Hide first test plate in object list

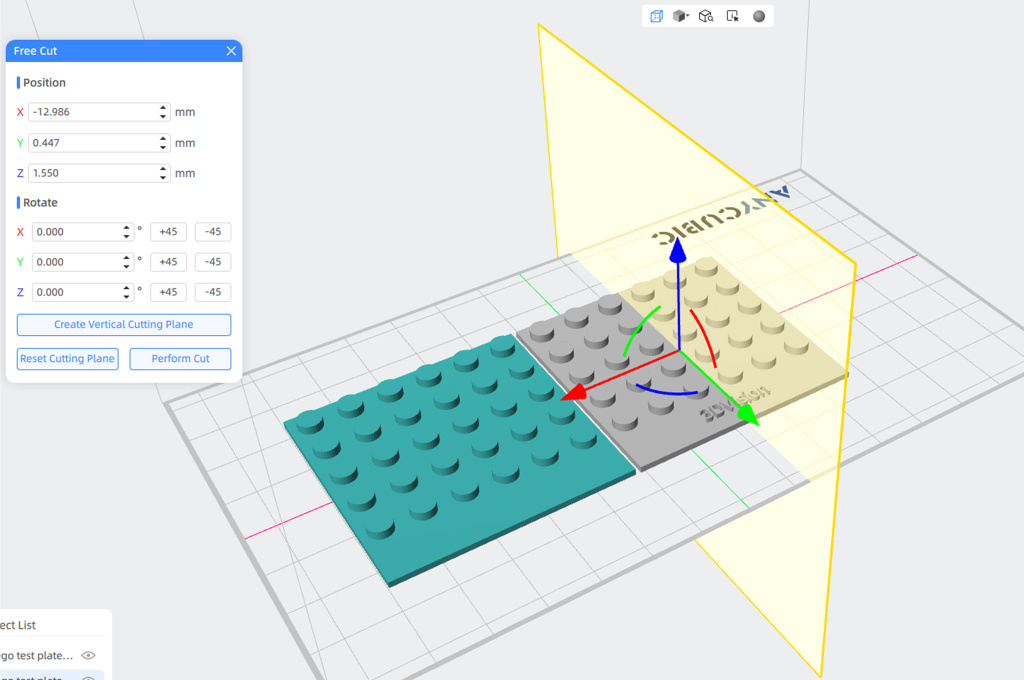click(x=89, y=655)
